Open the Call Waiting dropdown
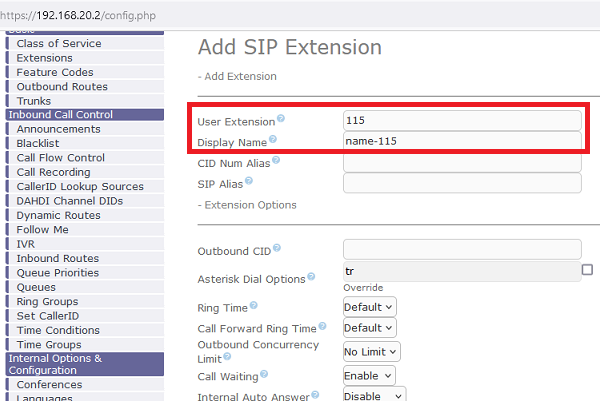 pos(368,376)
